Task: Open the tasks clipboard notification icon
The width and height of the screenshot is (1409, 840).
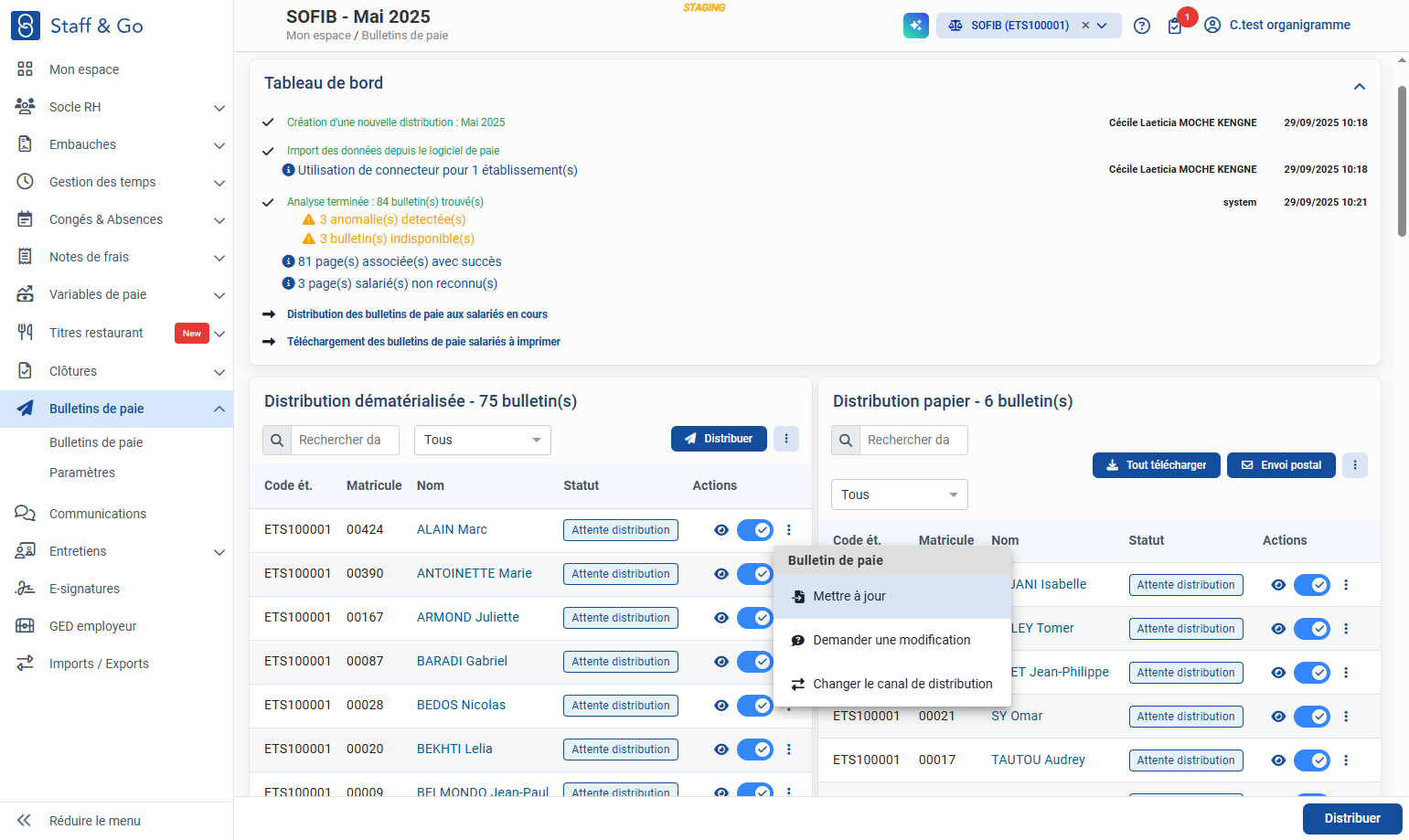Action: pos(1175,27)
